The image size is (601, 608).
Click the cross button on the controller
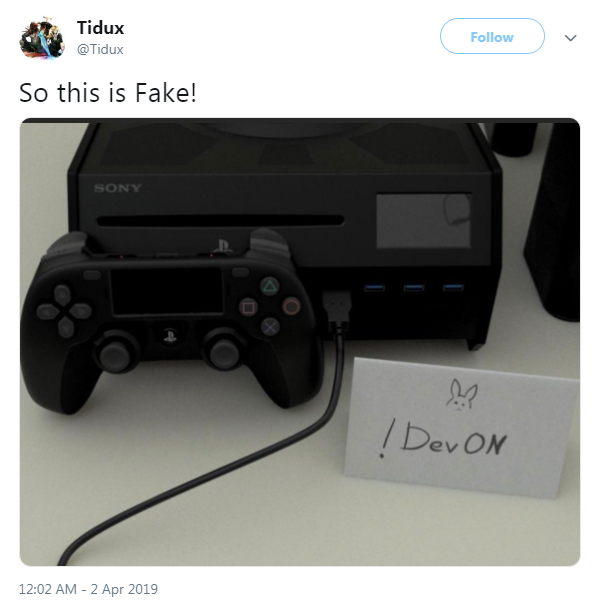click(x=271, y=327)
